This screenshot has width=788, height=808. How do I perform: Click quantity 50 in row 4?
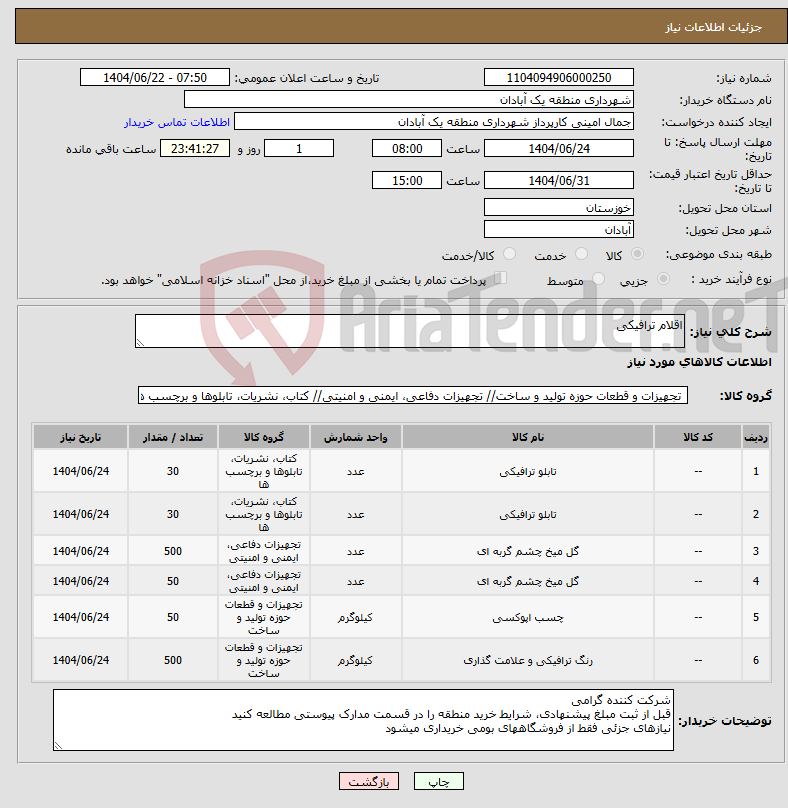click(173, 581)
